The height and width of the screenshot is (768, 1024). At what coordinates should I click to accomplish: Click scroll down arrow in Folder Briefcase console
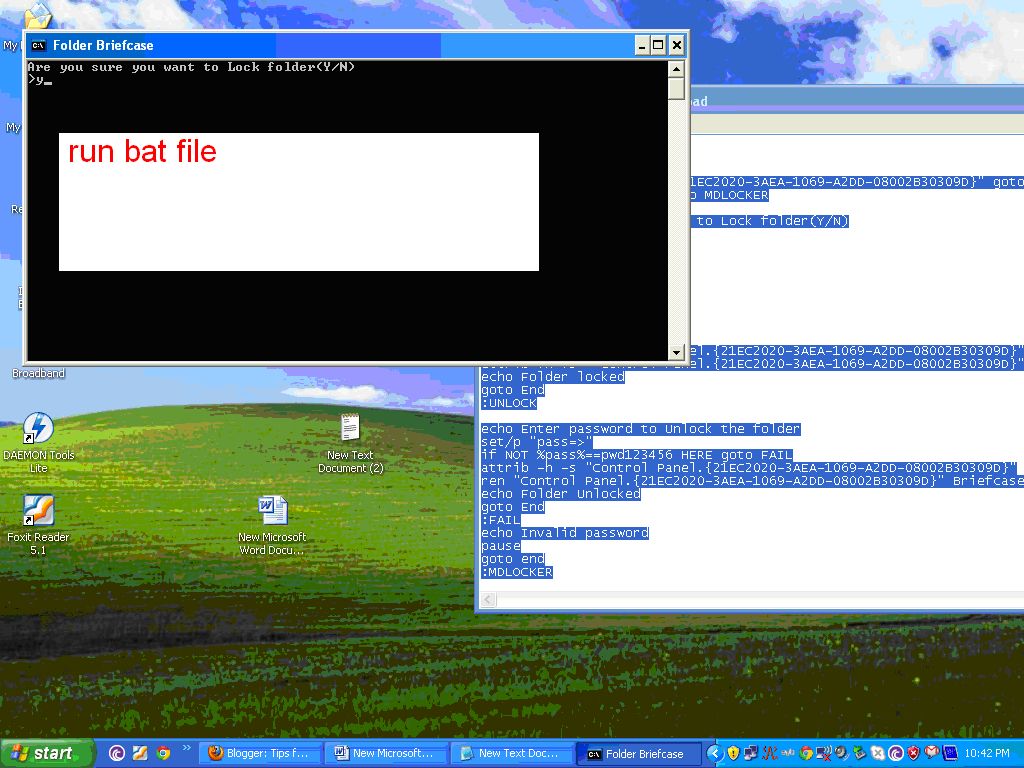point(676,353)
